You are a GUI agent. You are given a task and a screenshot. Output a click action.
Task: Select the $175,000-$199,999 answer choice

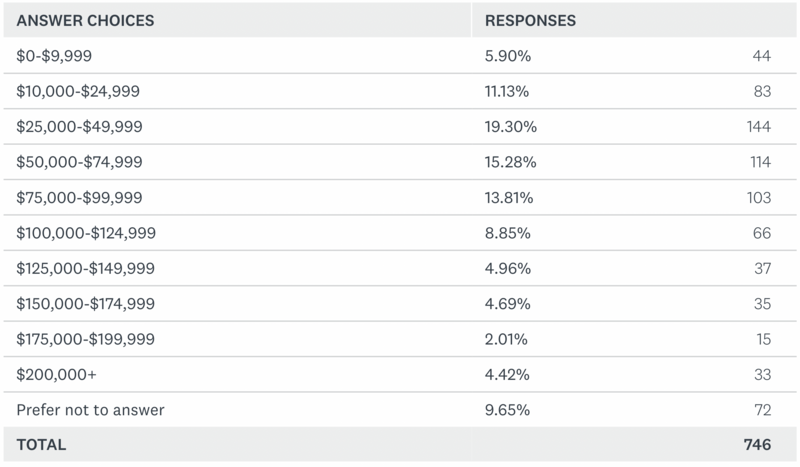click(x=86, y=339)
